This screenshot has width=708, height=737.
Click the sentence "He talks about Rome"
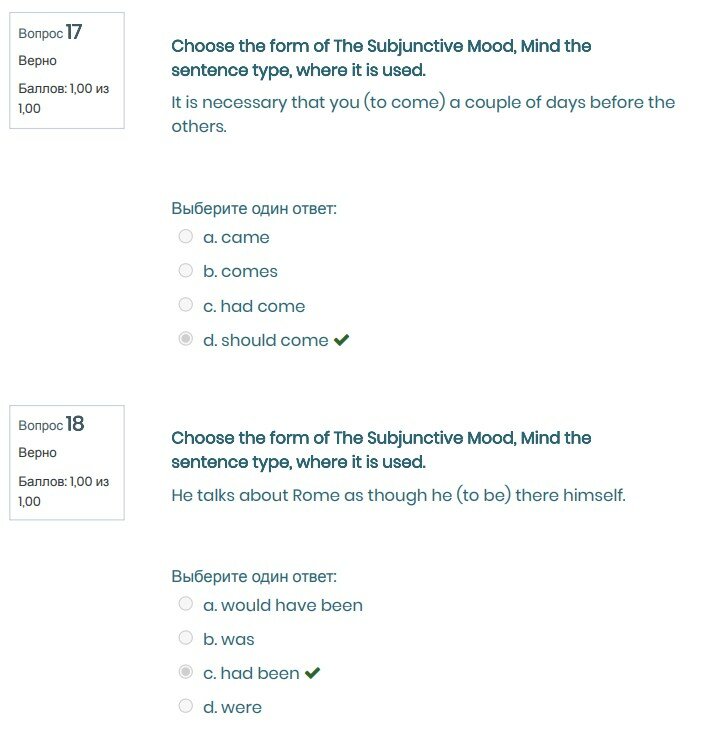[398, 495]
